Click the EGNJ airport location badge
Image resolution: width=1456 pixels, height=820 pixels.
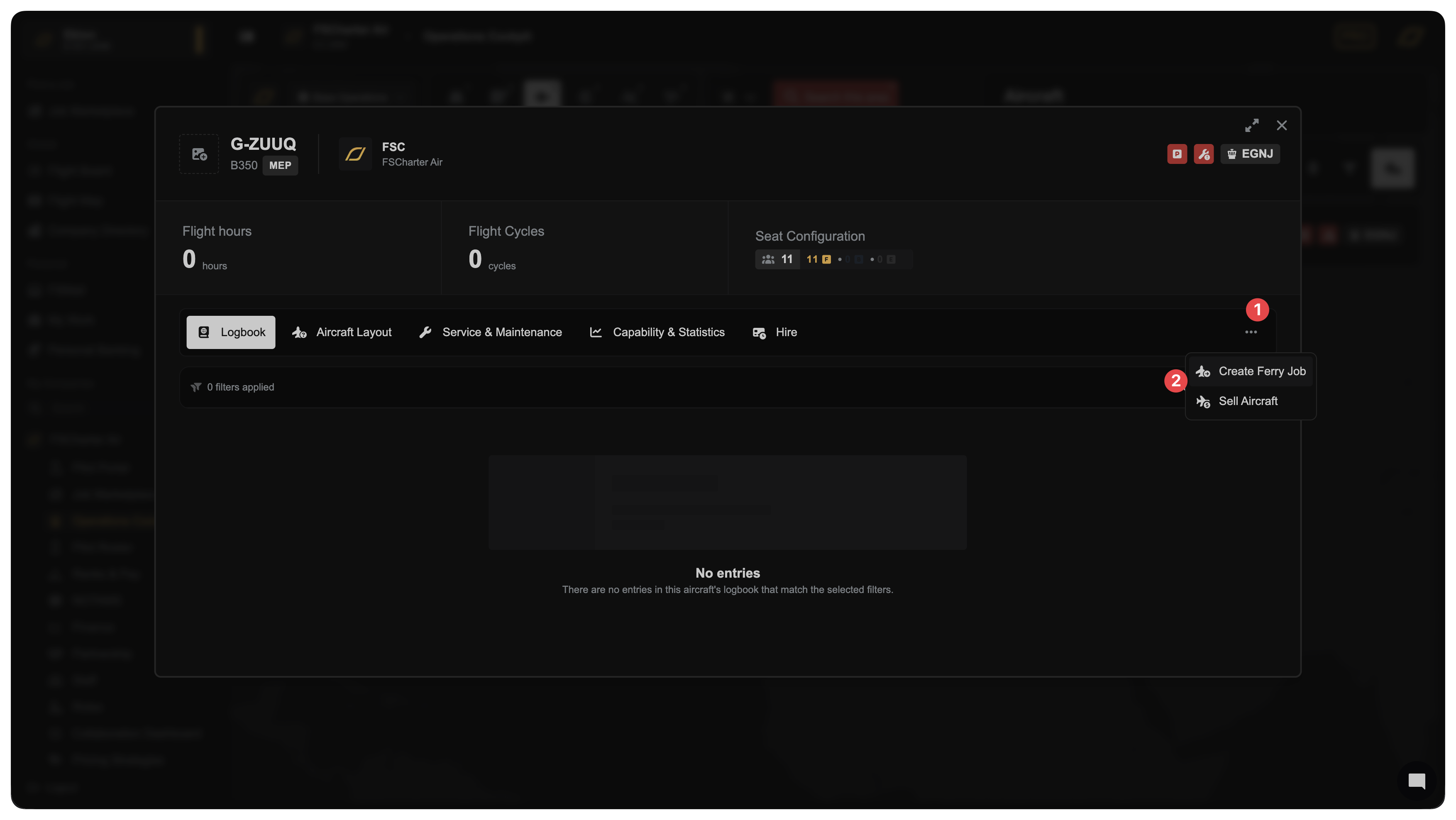(1250, 154)
